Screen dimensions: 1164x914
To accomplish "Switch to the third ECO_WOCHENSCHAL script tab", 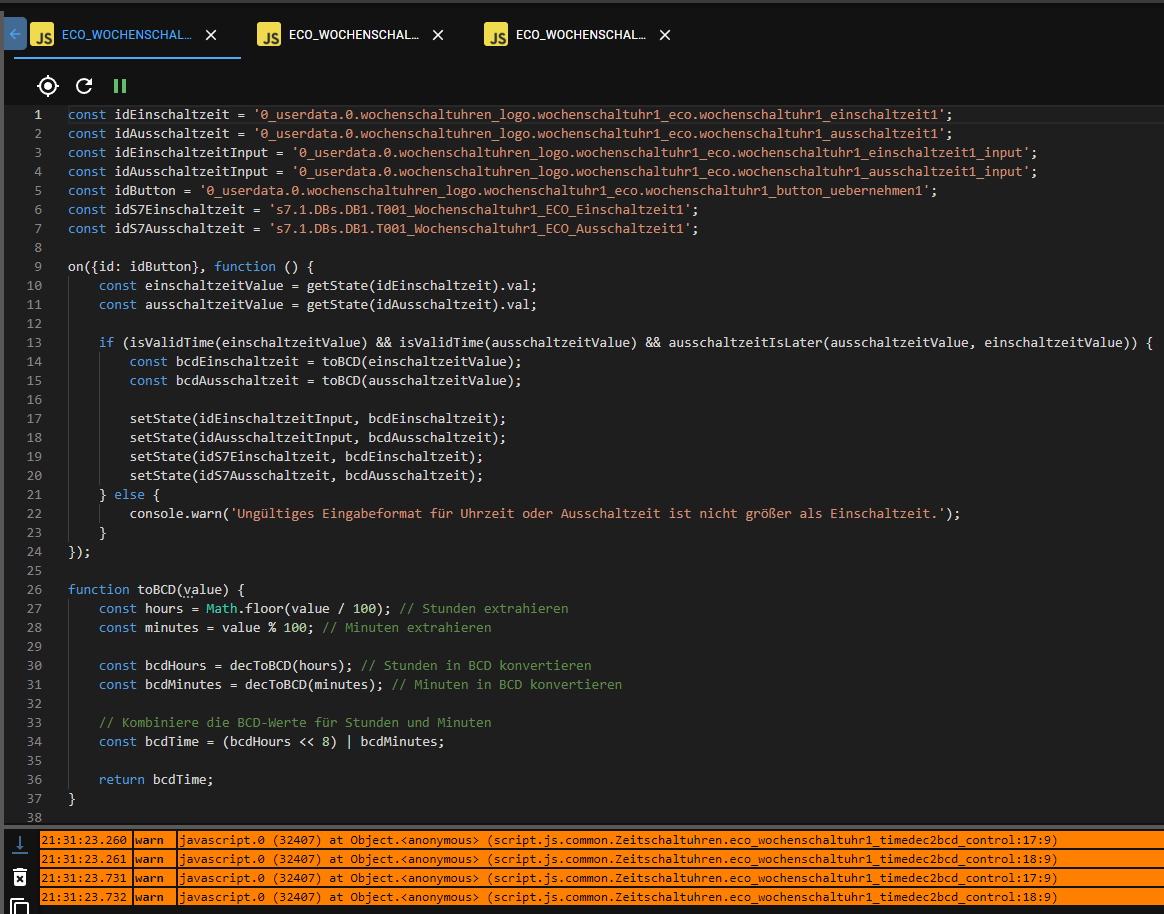I will 580,34.
